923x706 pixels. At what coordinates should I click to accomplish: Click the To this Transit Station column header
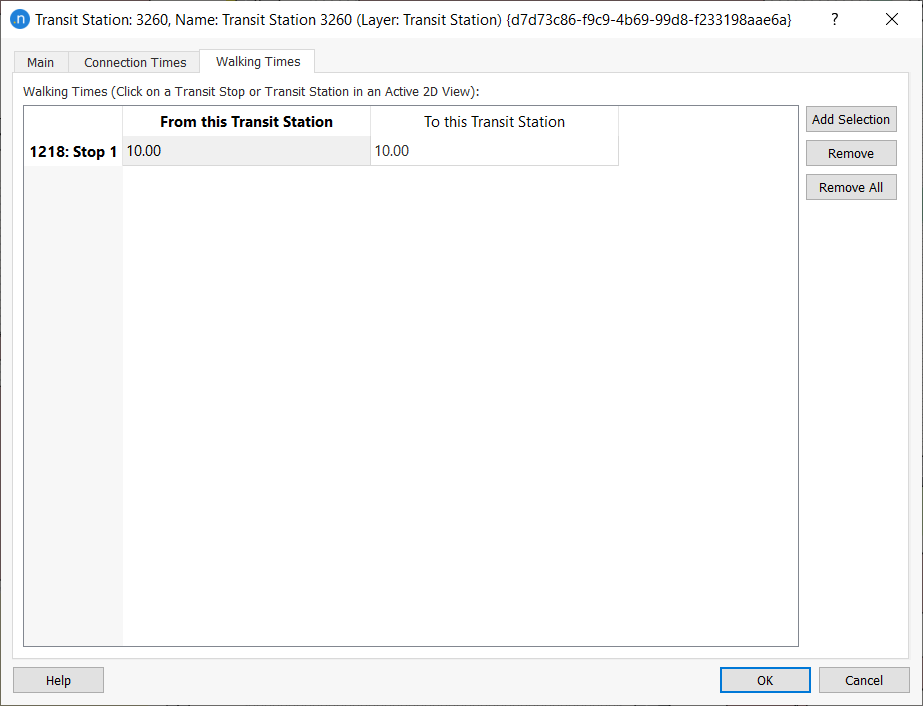pos(493,121)
